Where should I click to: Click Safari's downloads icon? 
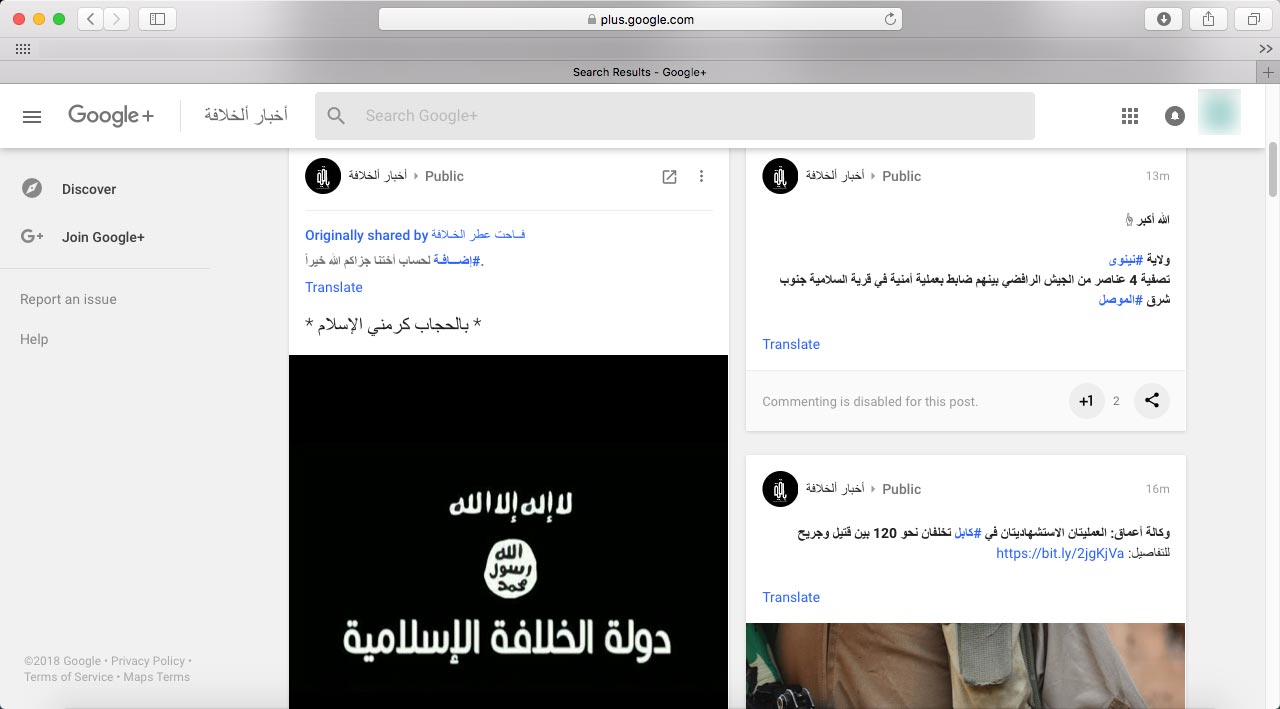(1163, 19)
